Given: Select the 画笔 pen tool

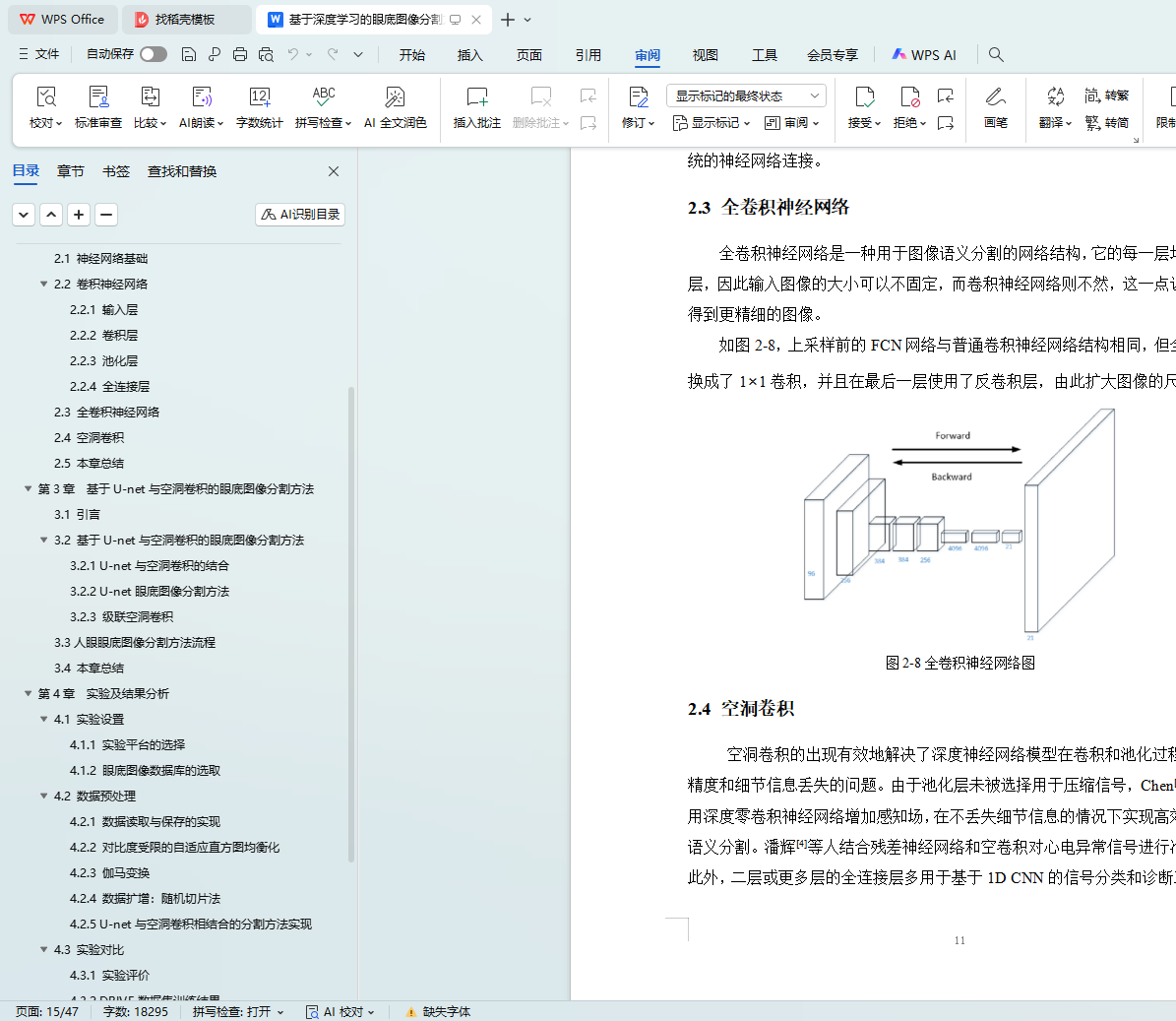Looking at the screenshot, I should coord(995,97).
